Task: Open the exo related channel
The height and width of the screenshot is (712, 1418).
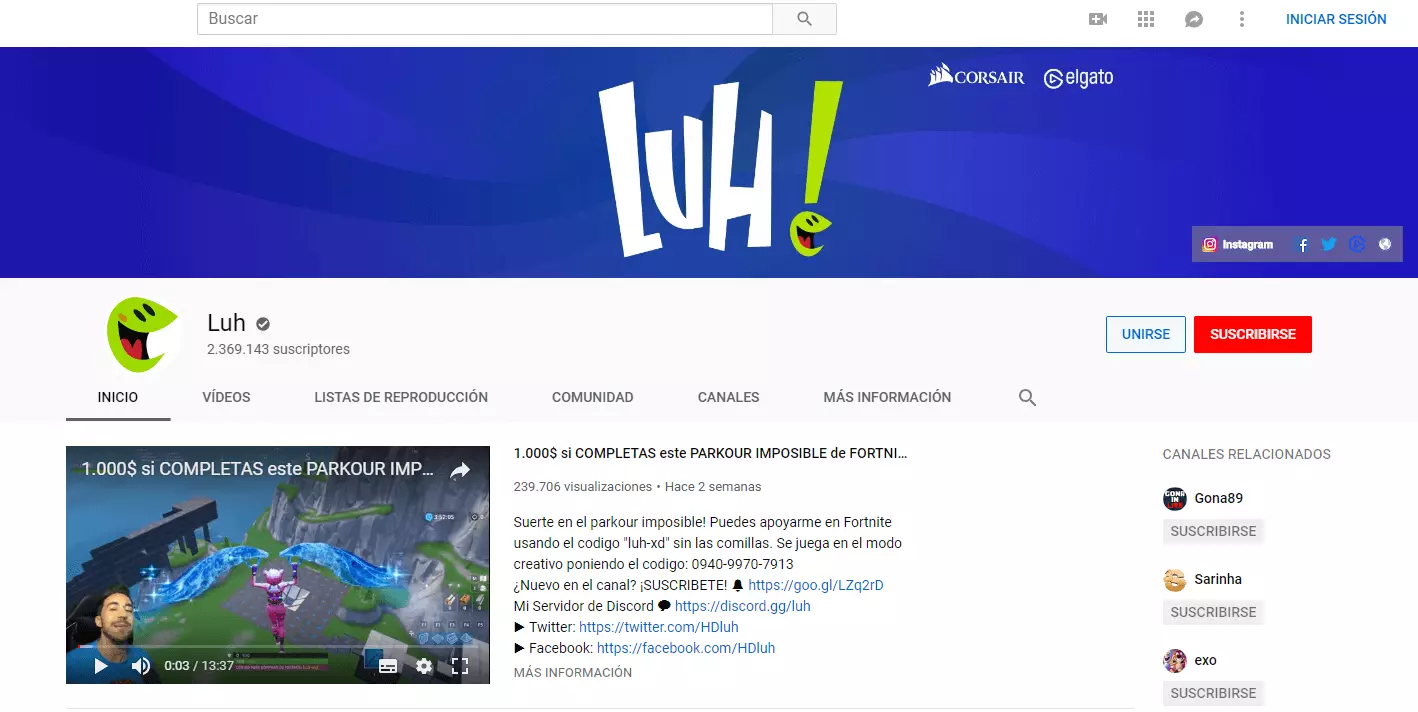Action: pyautogui.click(x=1205, y=660)
